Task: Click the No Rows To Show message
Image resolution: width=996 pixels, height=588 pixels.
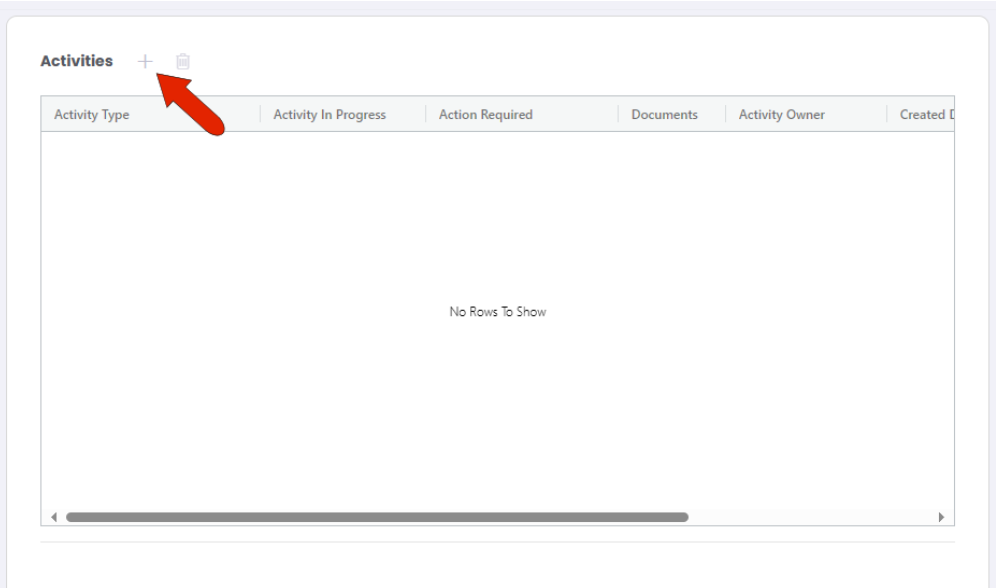Action: point(497,312)
